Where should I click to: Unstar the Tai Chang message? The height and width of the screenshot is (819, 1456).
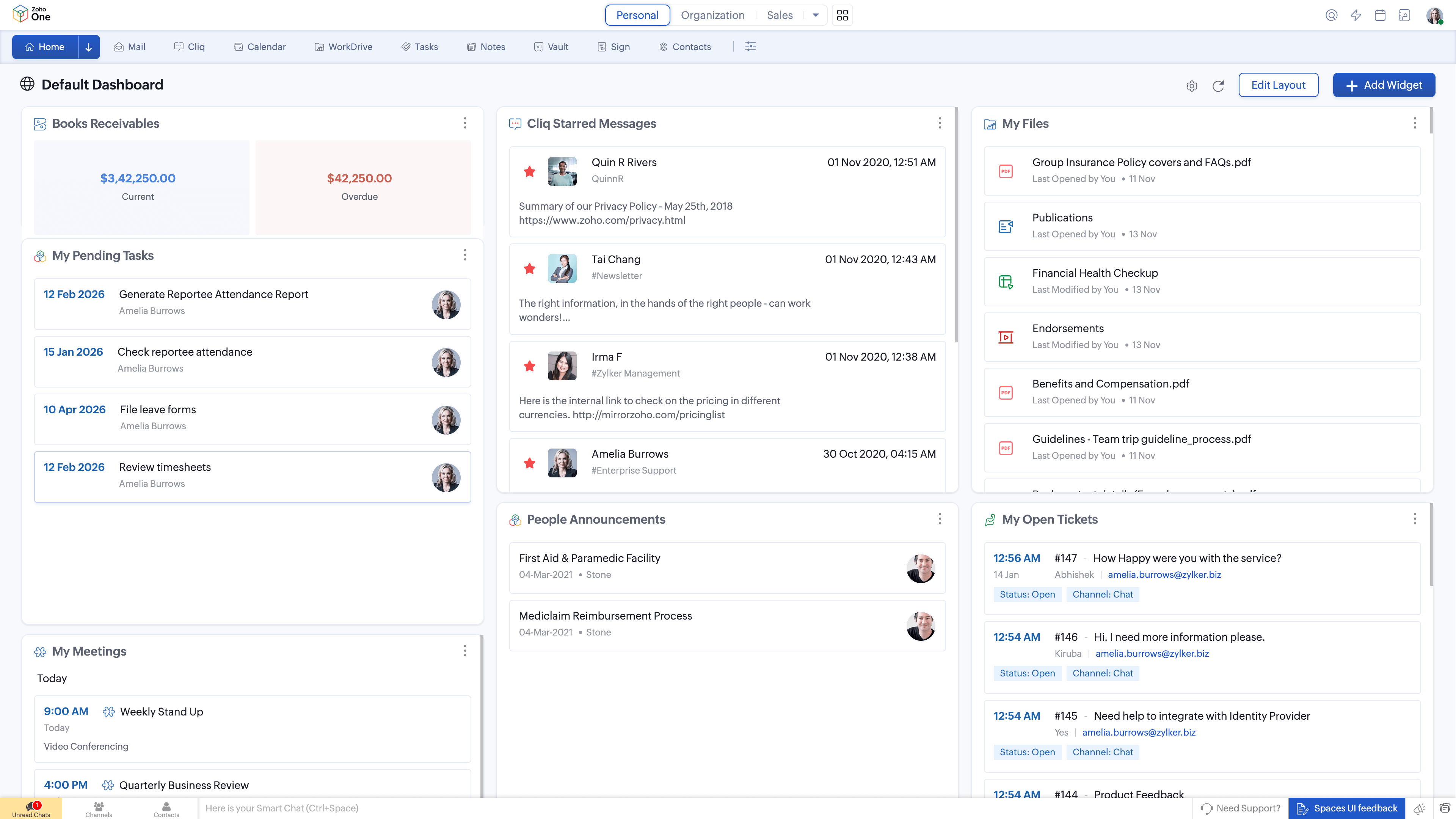[x=529, y=268]
